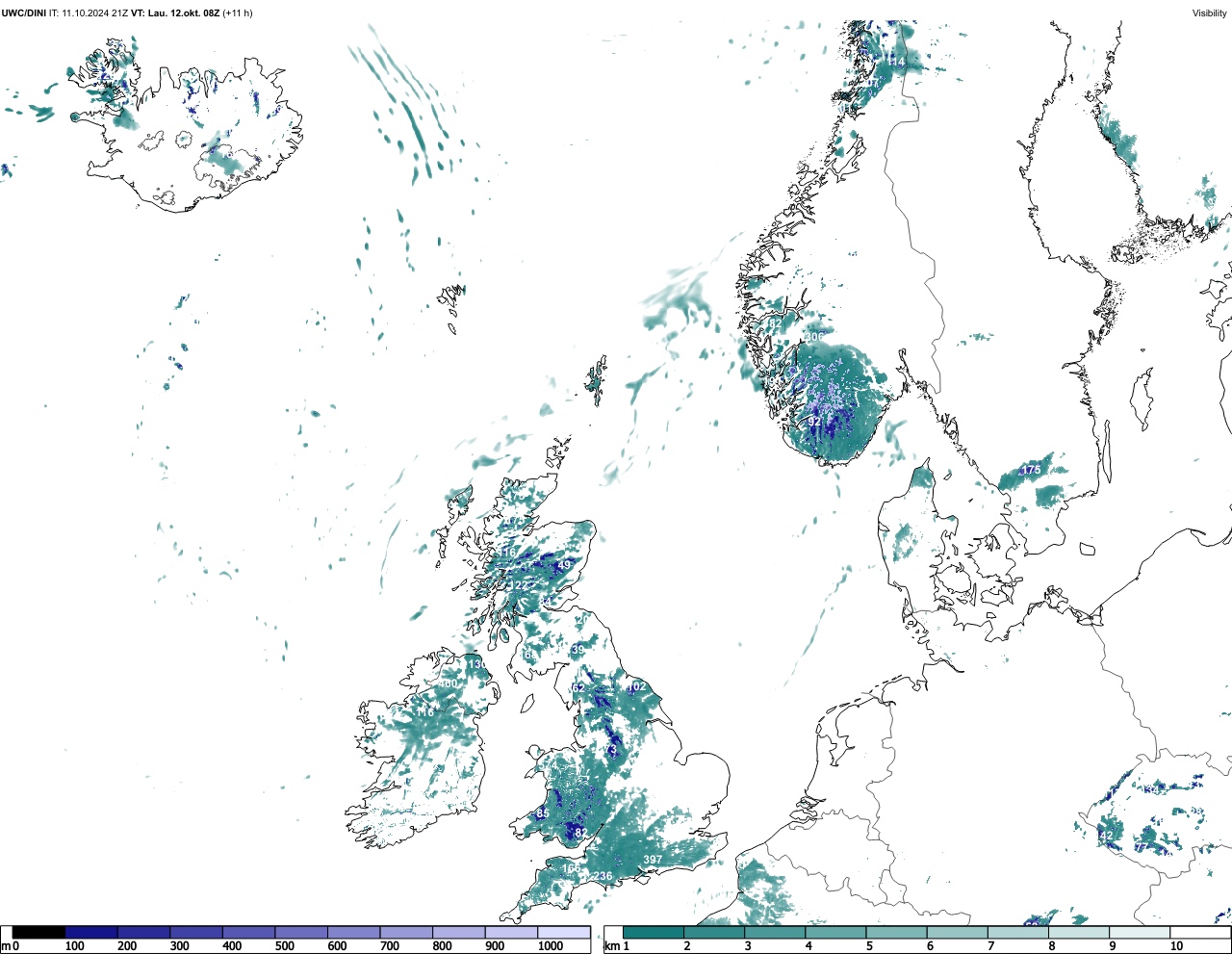Click the 'VT: Lau. 12.okt. 08Z' valid time text
This screenshot has height=954, width=1232.
click(175, 13)
